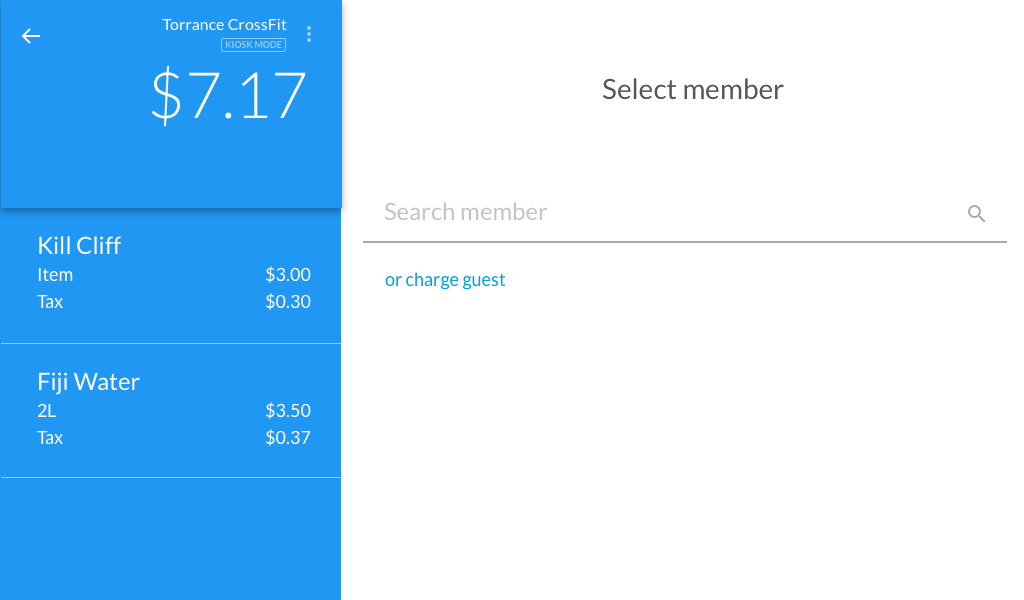Screen dimensions: 1024x600
Task: Tap the $7.17 order total
Action: (x=228, y=96)
